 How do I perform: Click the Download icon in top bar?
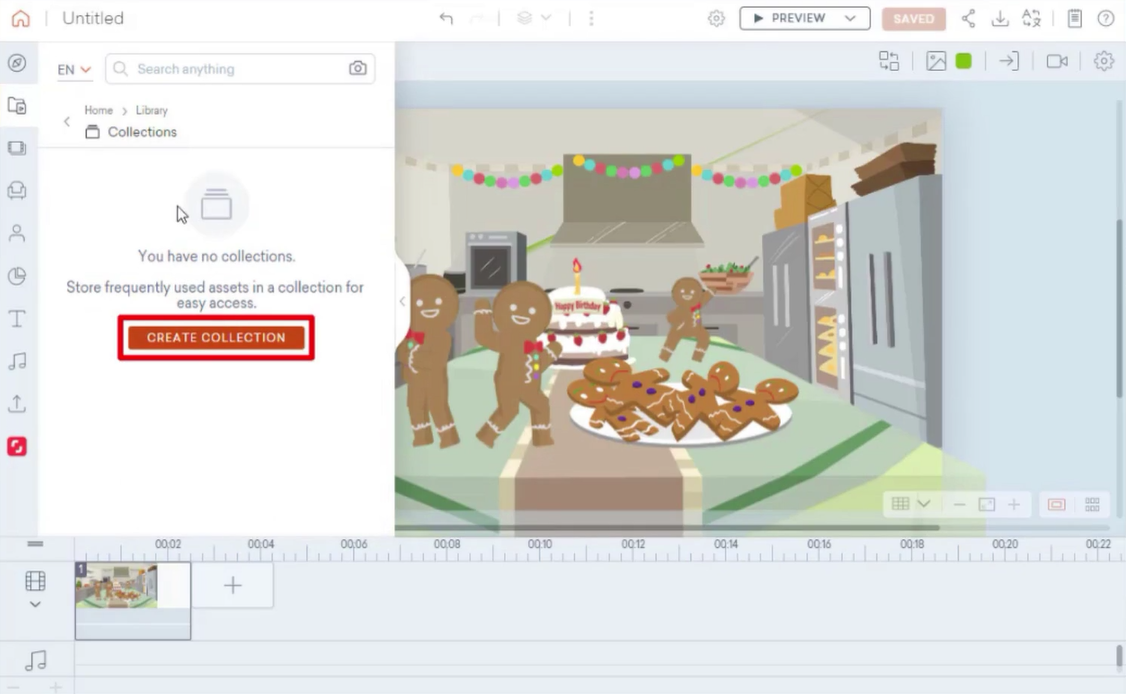tap(999, 18)
